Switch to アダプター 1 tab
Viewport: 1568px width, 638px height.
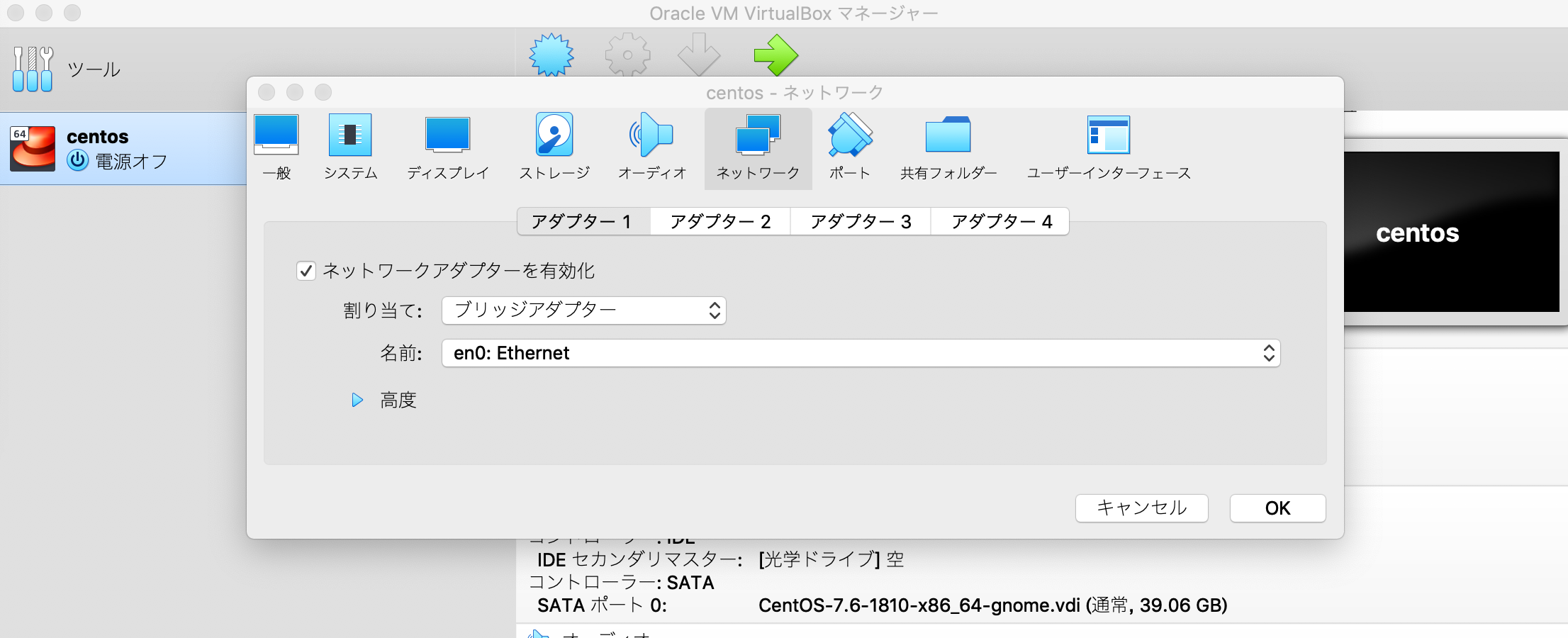tap(584, 221)
